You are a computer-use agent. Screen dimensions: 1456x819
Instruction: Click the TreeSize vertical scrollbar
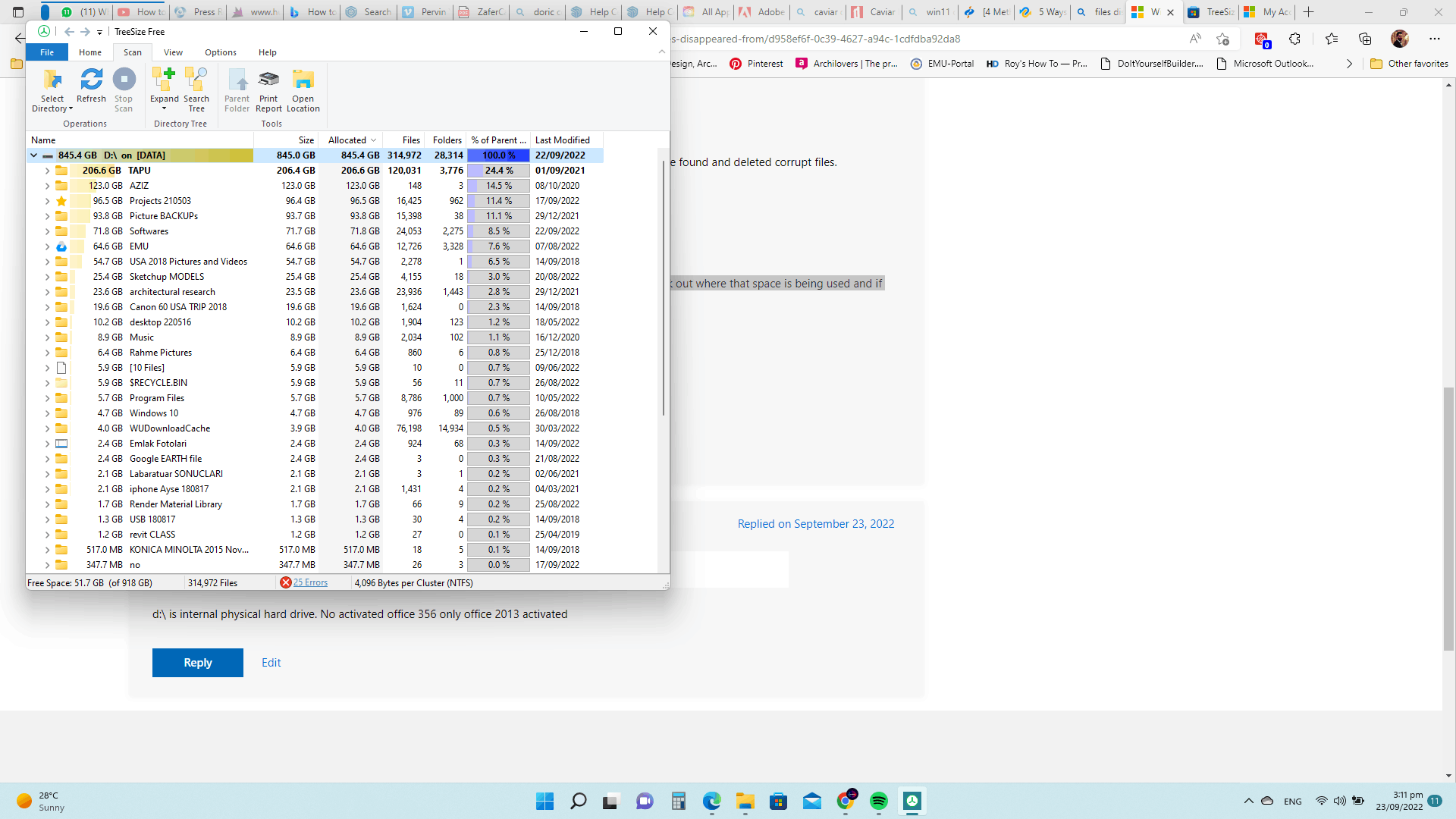[664, 288]
